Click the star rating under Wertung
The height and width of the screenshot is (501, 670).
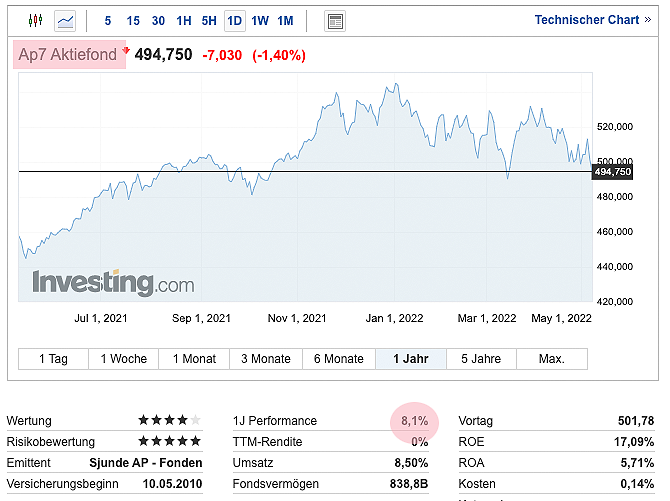[169, 421]
